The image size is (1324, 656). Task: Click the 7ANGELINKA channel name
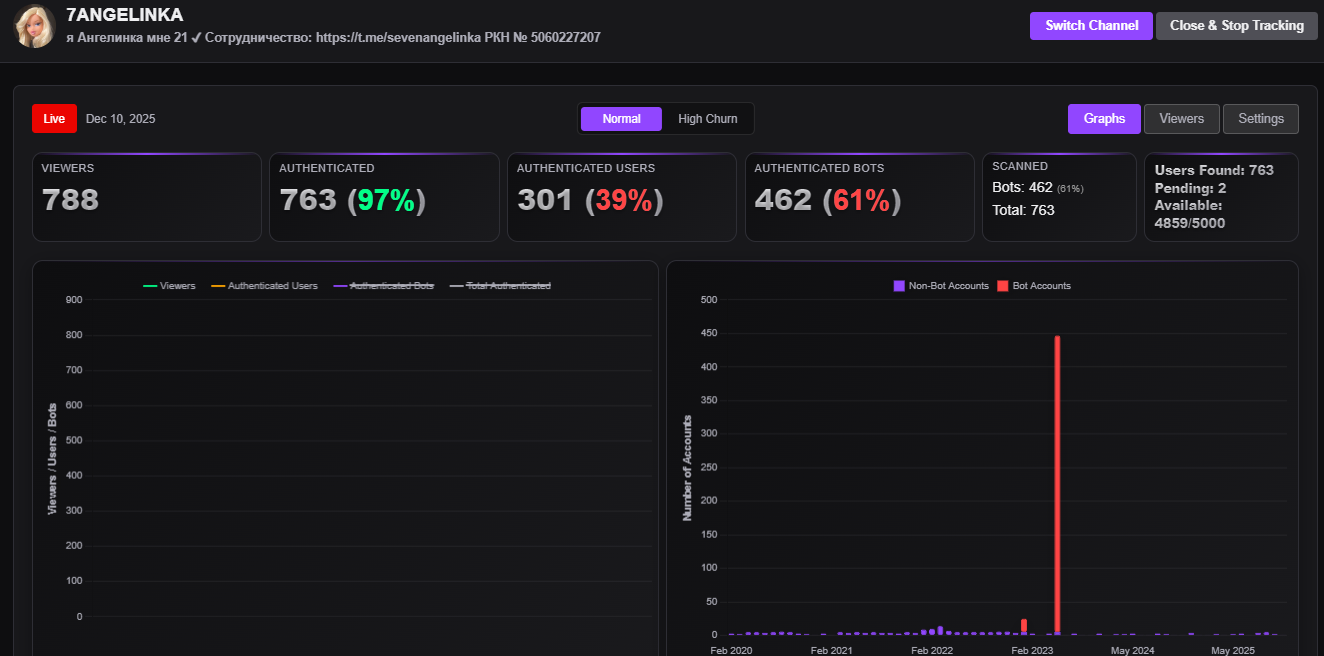pyautogui.click(x=124, y=15)
